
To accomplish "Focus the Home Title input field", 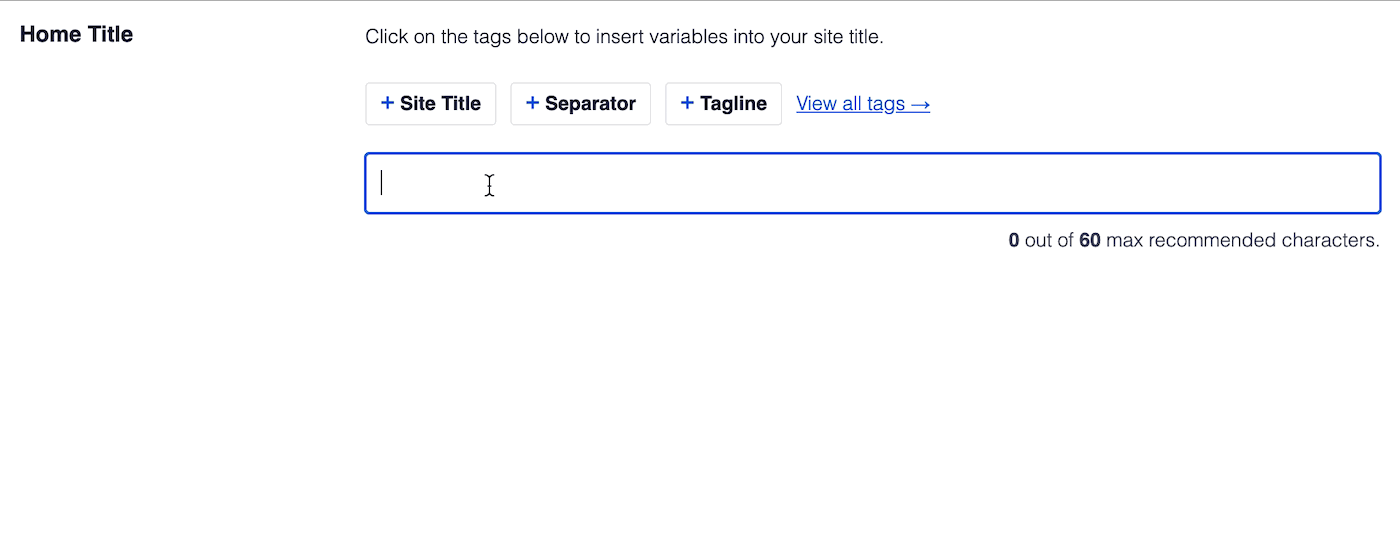I will coord(873,183).
